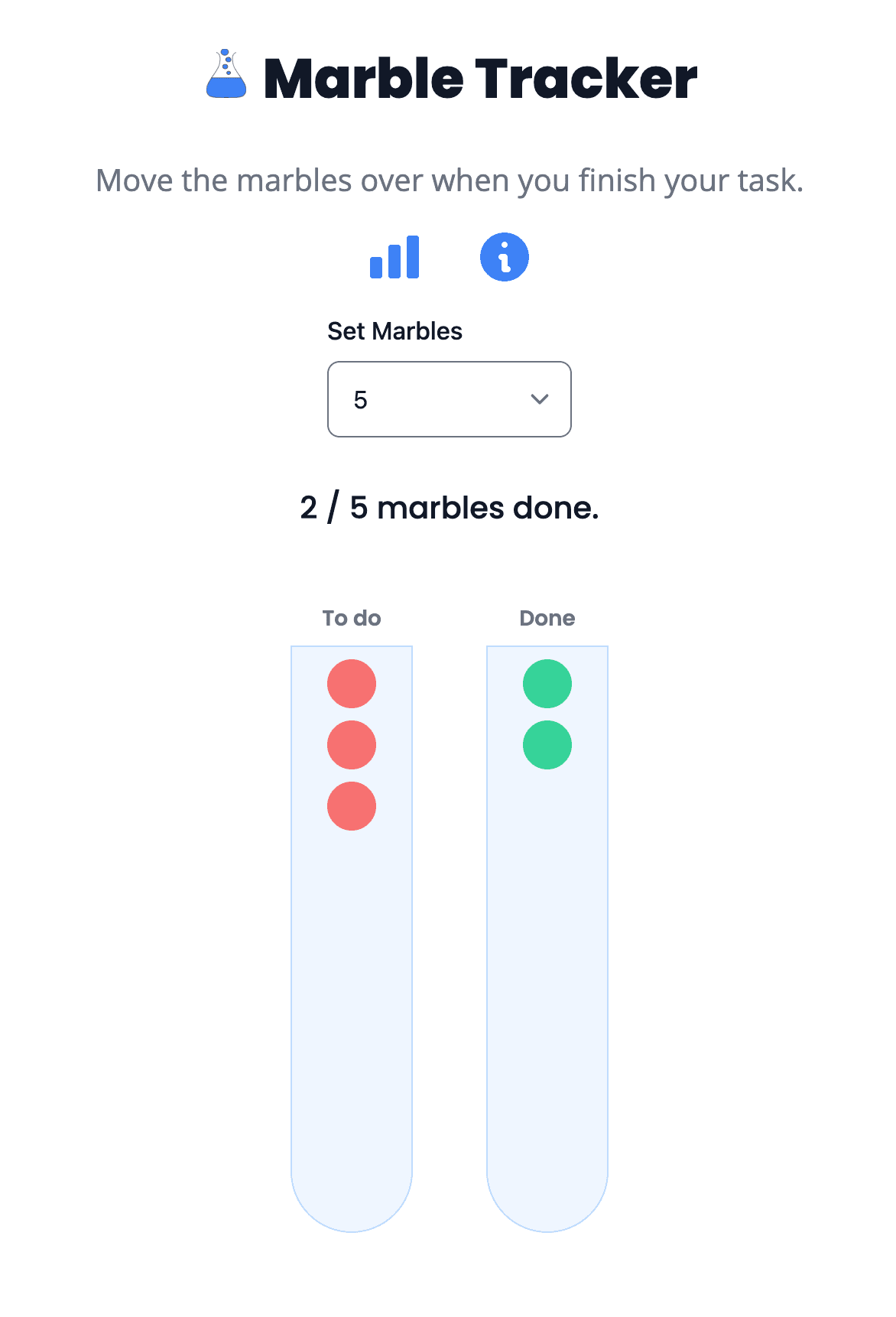The height and width of the screenshot is (1317, 896).
Task: Click the 'To do' column heading
Action: click(x=352, y=618)
